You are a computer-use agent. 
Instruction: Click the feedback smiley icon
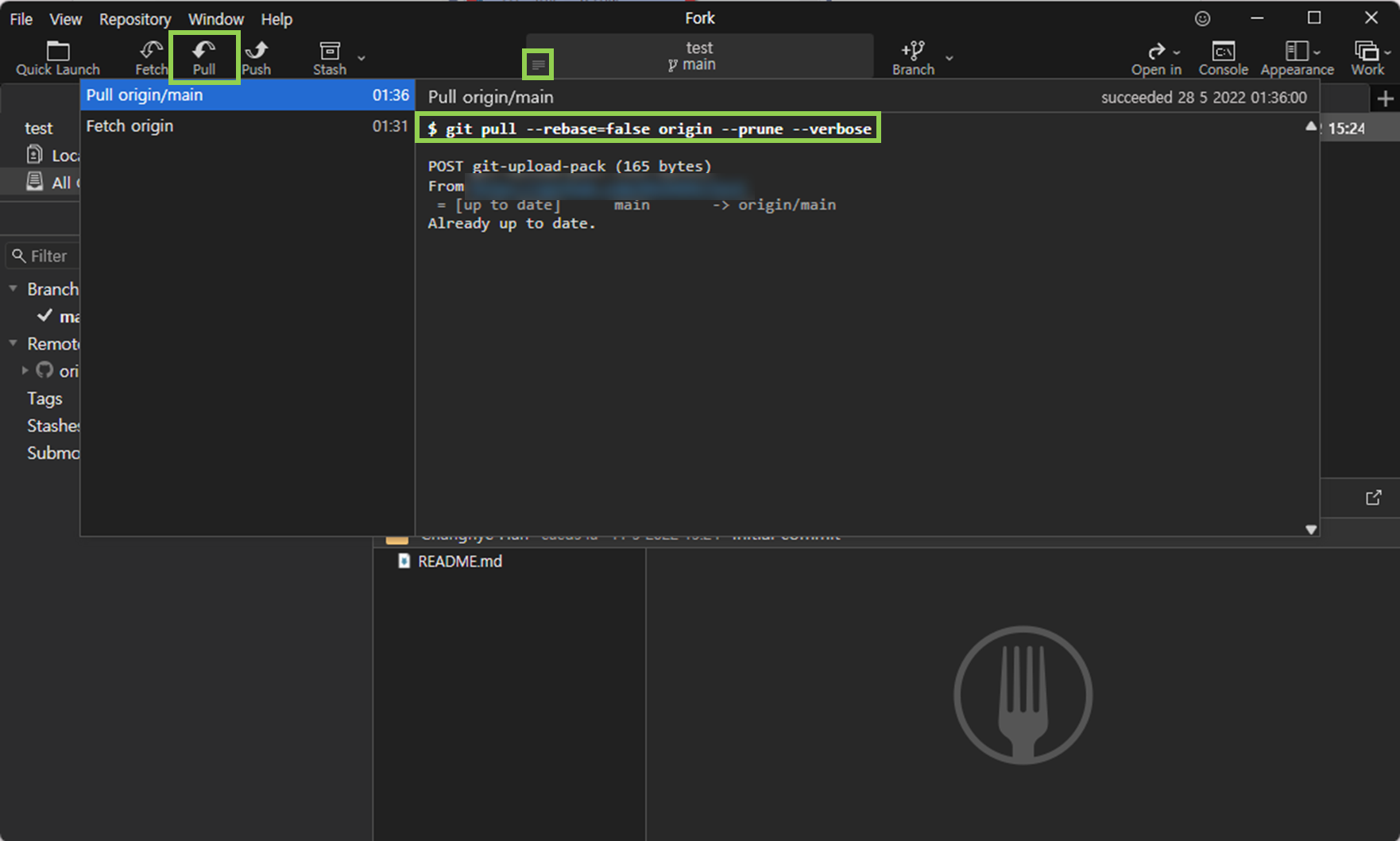pyautogui.click(x=1203, y=18)
